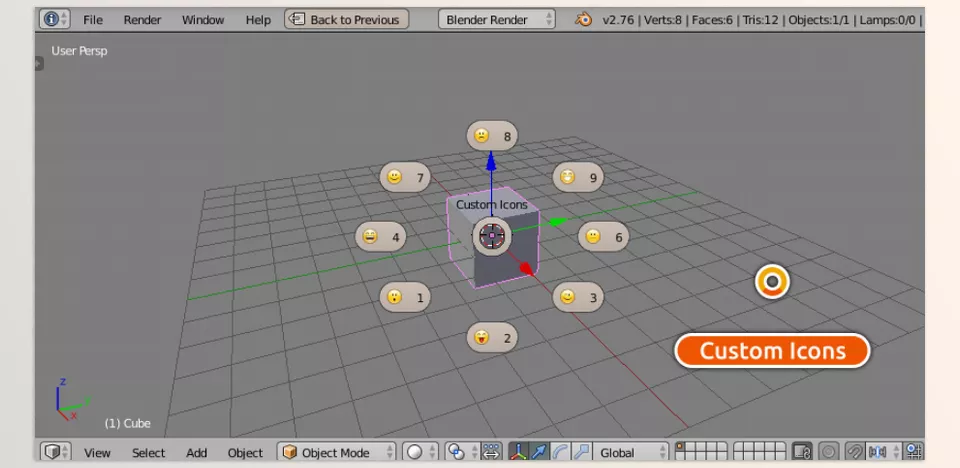Click the "User Persp" viewport label
This screenshot has height=468, width=960.
click(79, 51)
